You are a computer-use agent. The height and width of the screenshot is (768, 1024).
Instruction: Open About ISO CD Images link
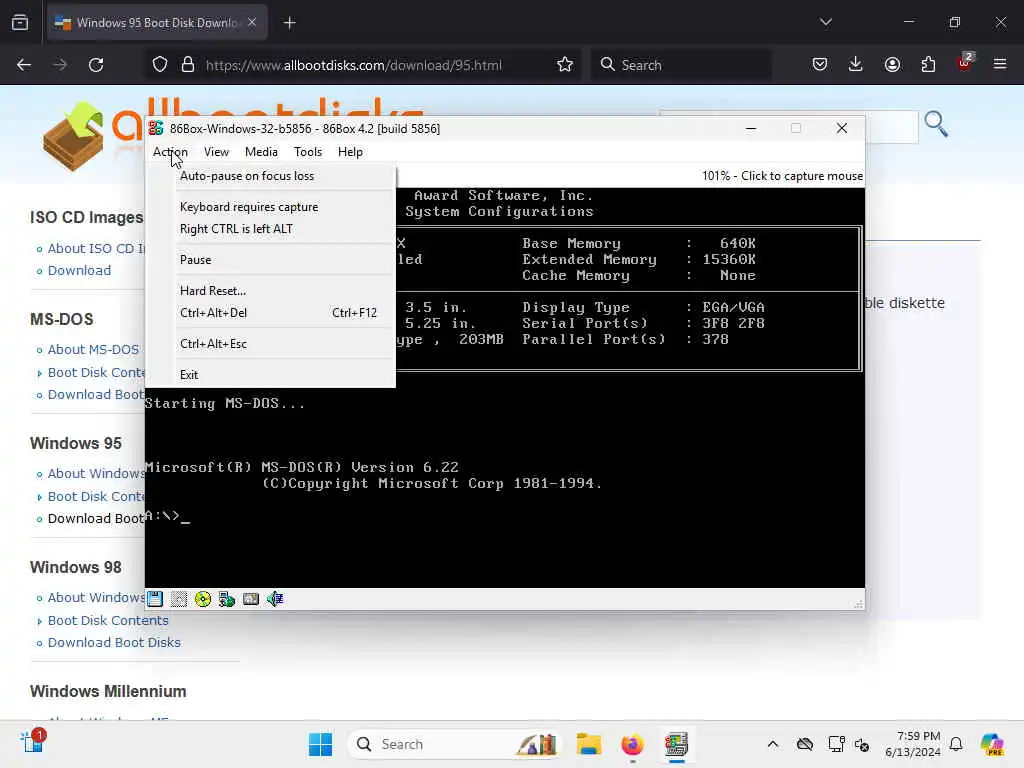(96, 248)
